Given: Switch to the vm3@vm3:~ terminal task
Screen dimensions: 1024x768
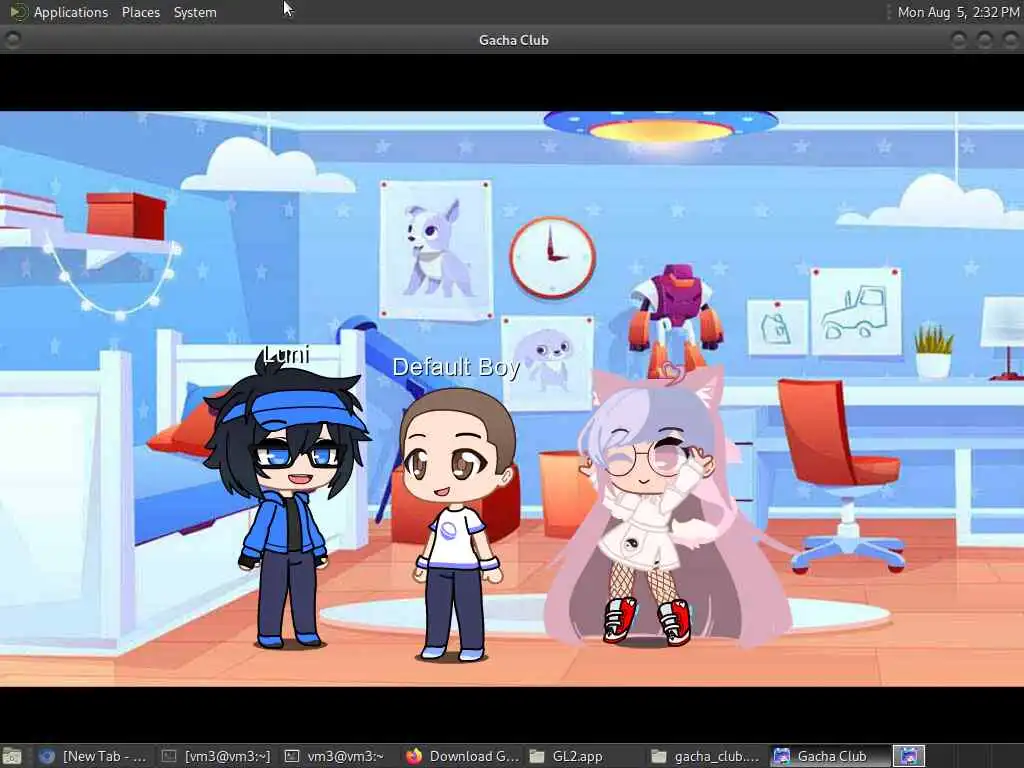Looking at the screenshot, I should click(x=337, y=756).
